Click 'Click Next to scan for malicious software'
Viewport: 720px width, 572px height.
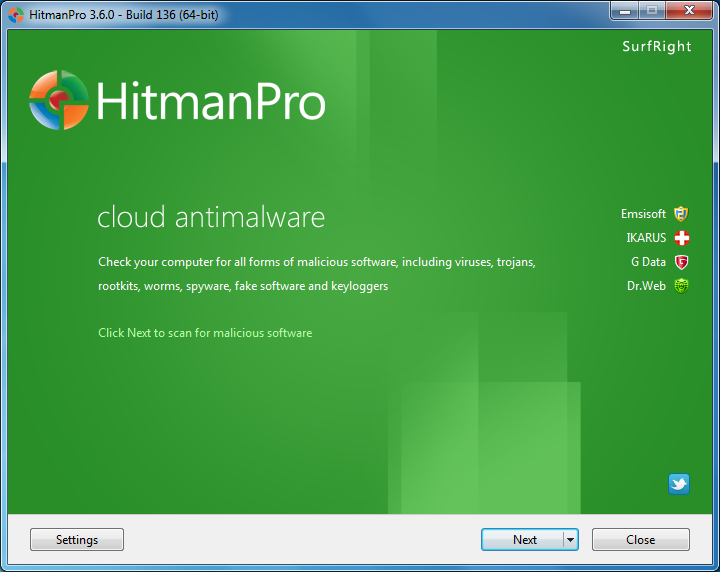[x=205, y=333]
